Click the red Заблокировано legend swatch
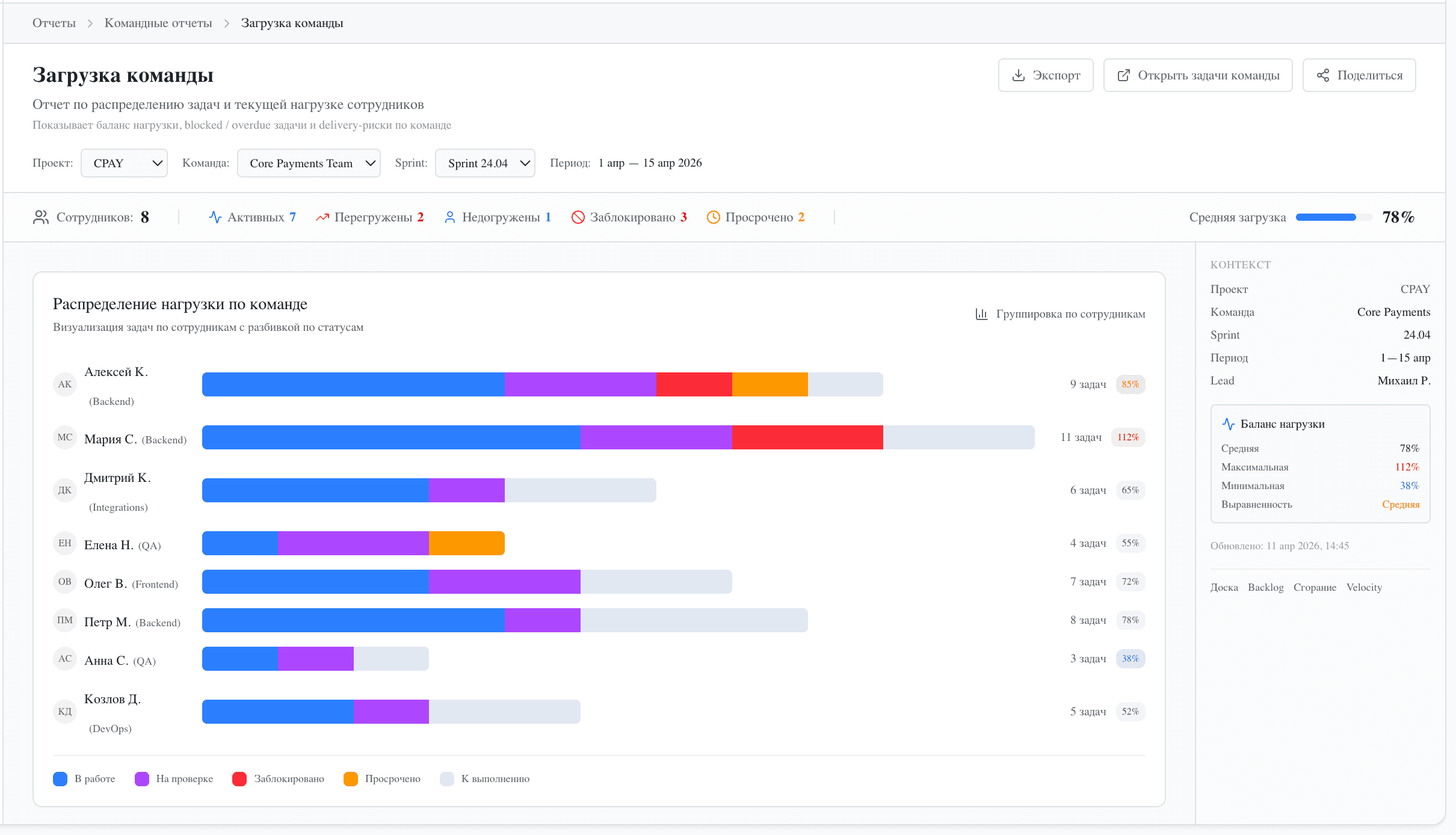 click(239, 779)
